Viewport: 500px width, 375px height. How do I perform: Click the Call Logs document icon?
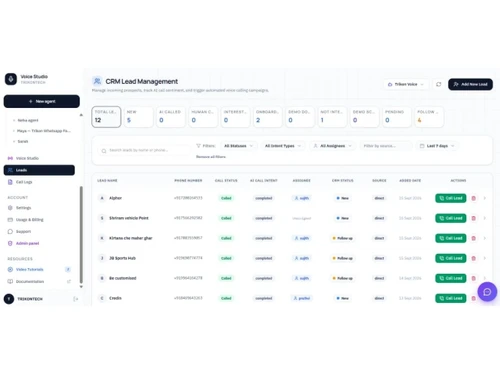click(10, 182)
